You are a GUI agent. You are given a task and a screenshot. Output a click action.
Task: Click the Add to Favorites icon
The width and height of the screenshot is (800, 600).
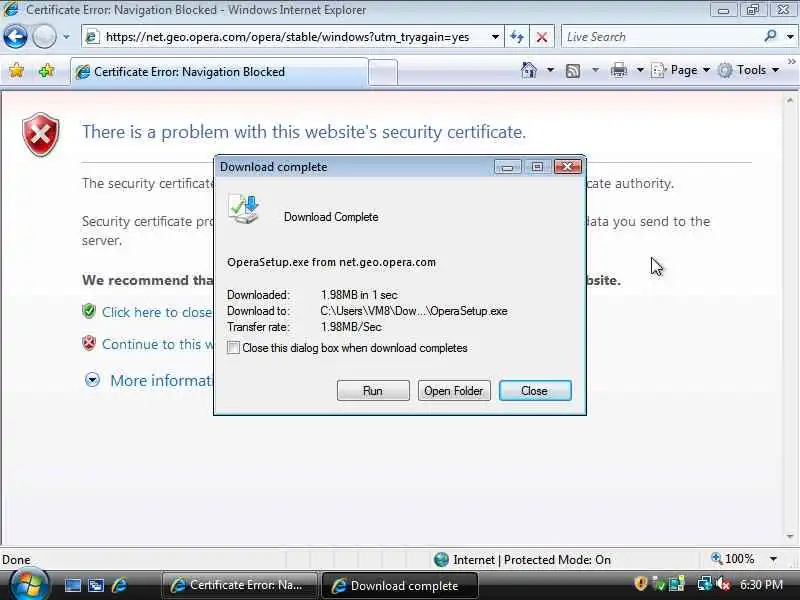point(46,70)
